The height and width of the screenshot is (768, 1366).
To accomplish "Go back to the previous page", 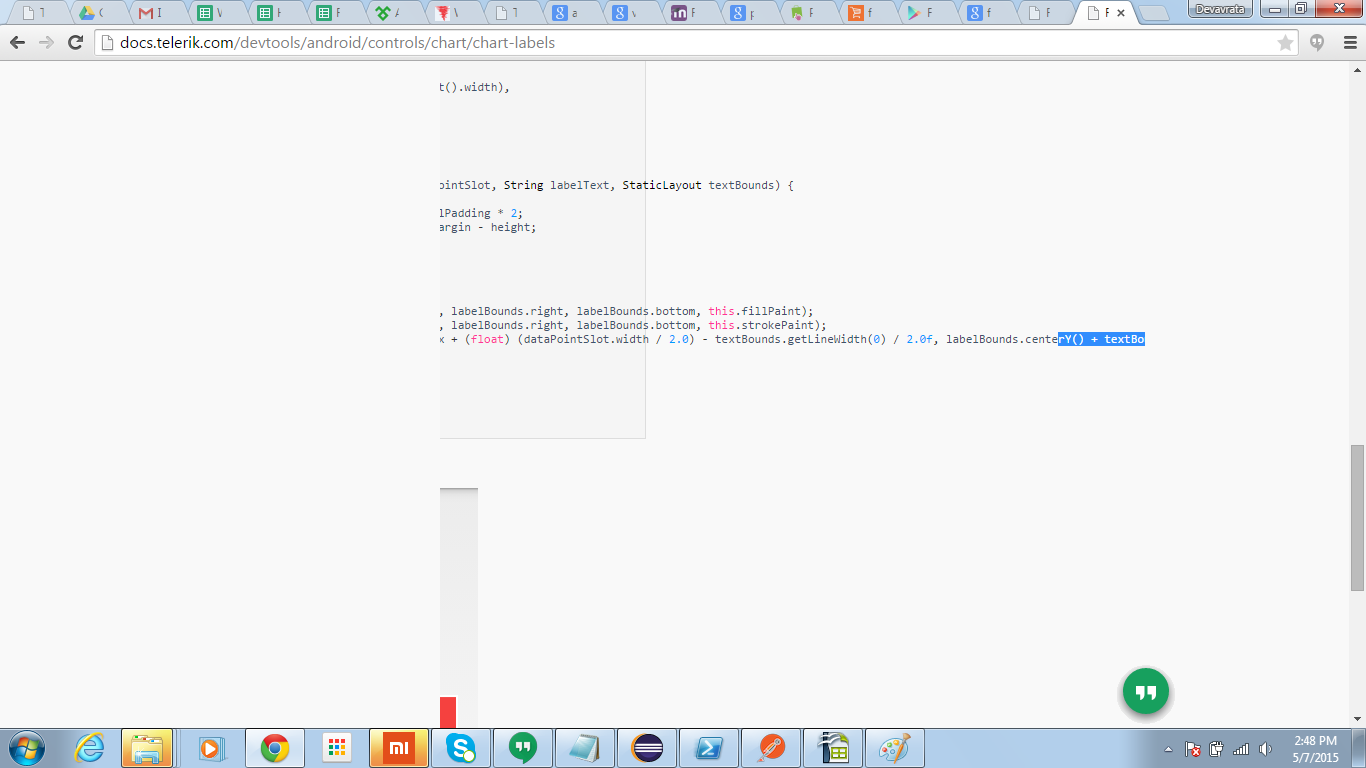I will pyautogui.click(x=17, y=43).
